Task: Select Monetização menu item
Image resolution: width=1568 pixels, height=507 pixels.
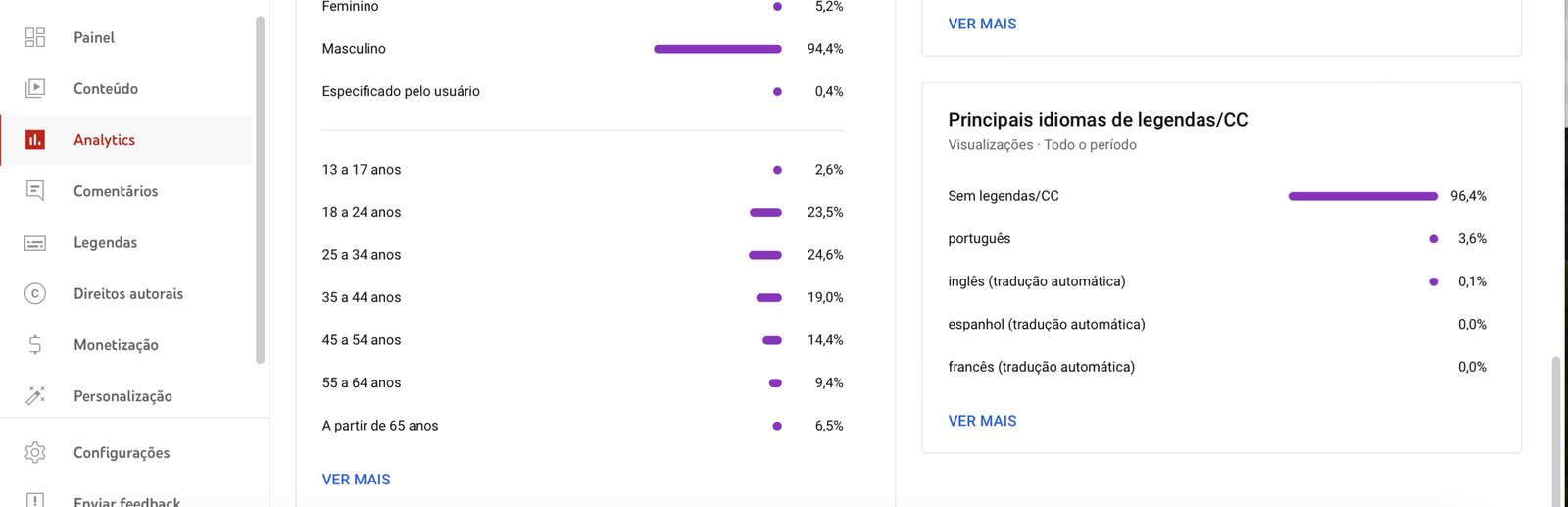Action: click(x=116, y=345)
